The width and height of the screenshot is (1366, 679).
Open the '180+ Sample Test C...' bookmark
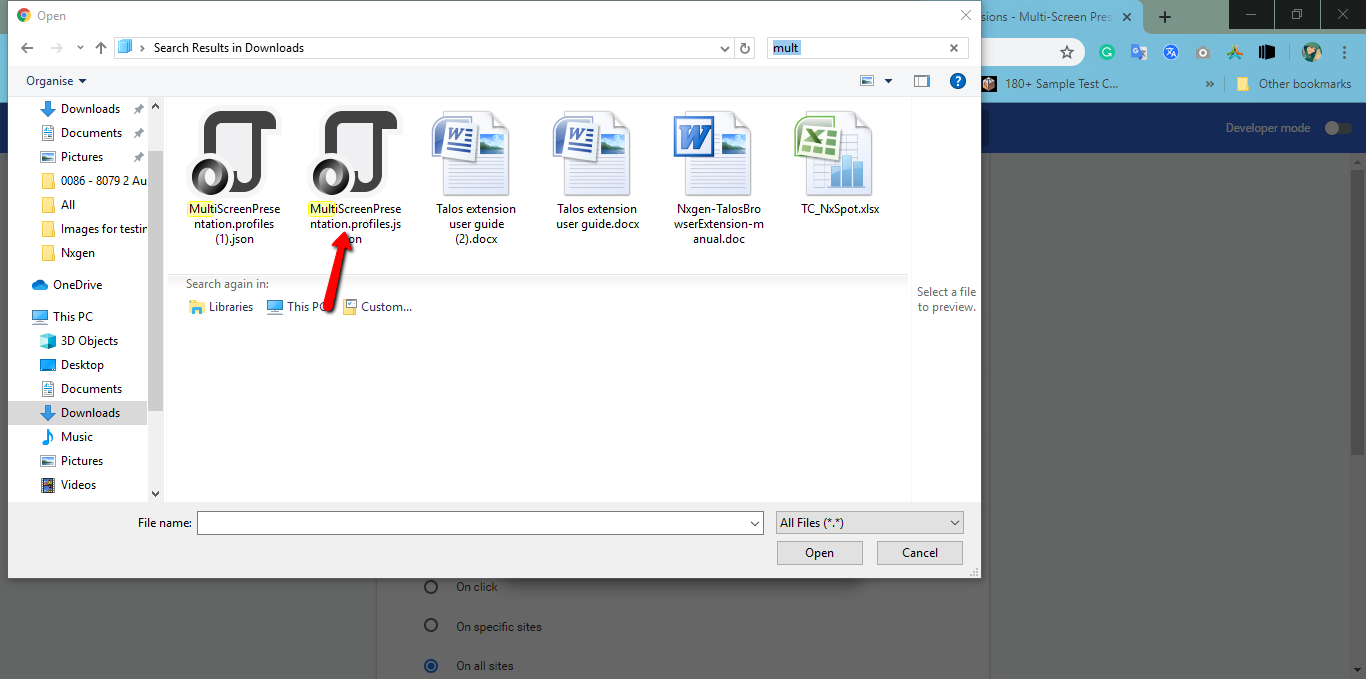(x=1050, y=84)
